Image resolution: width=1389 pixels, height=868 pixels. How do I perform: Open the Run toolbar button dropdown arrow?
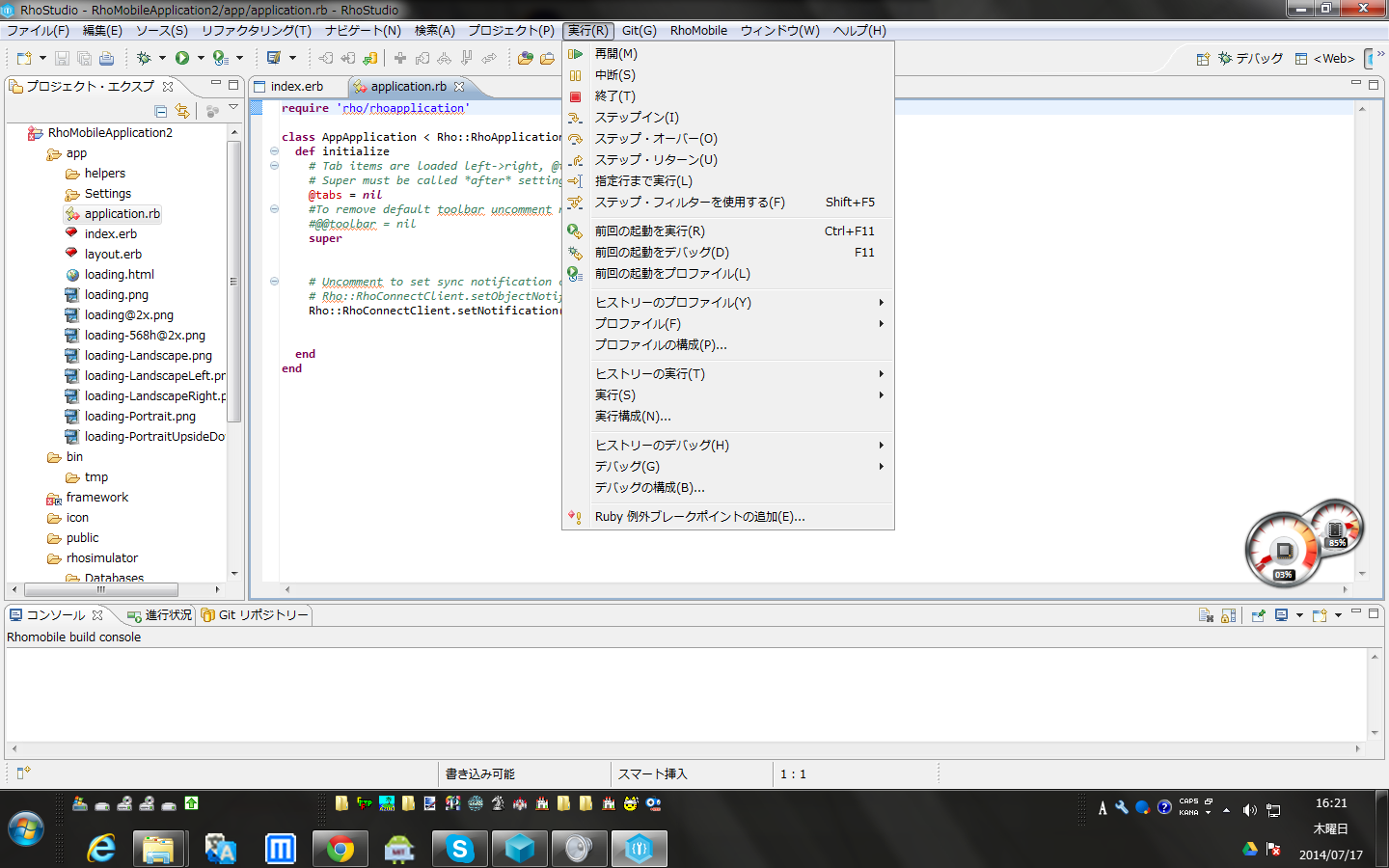coord(201,58)
